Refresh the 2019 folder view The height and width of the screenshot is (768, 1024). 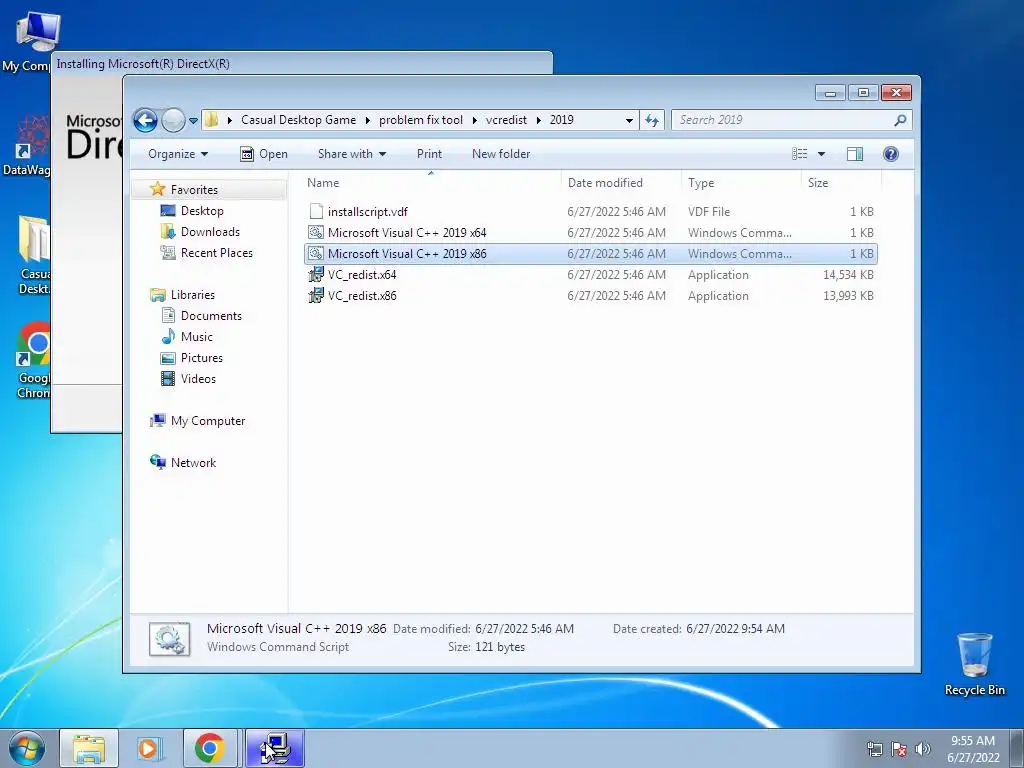point(652,120)
